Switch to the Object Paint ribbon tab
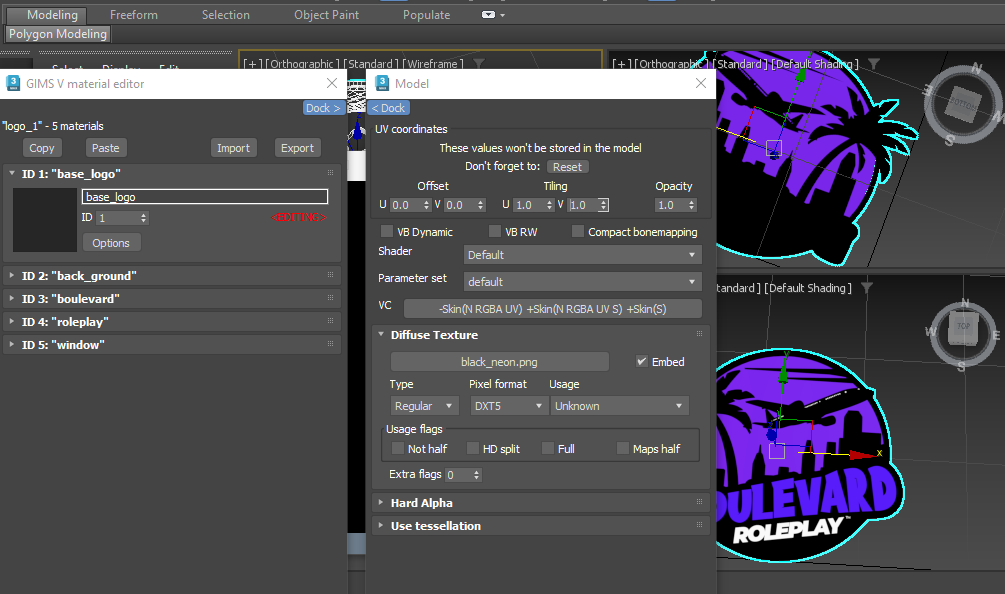The width and height of the screenshot is (1005, 594). point(326,14)
